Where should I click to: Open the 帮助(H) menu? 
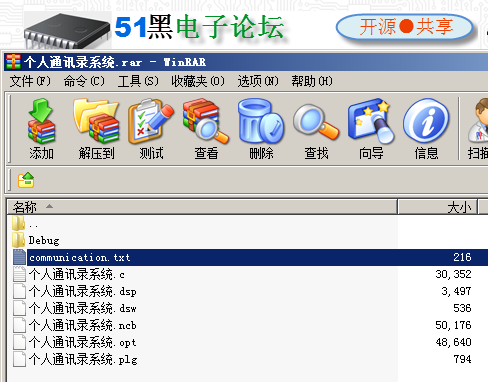pyautogui.click(x=312, y=81)
